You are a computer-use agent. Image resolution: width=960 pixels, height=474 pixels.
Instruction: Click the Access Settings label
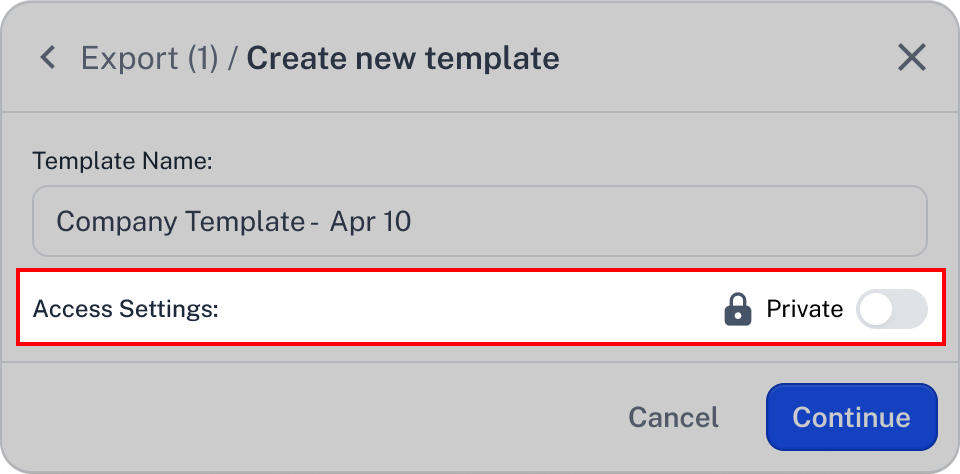pos(126,309)
